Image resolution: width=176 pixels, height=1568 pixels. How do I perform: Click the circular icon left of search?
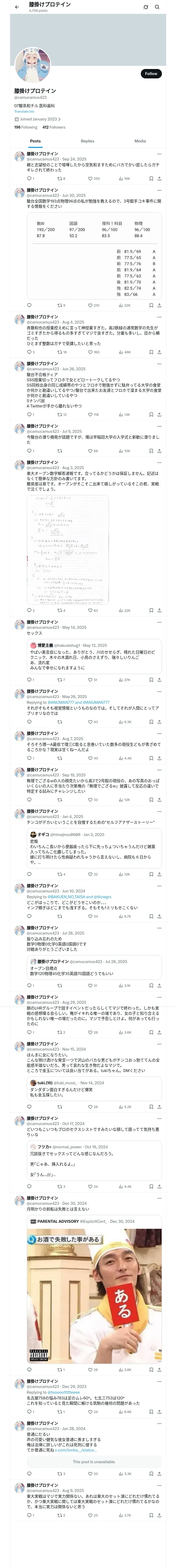point(146,7)
